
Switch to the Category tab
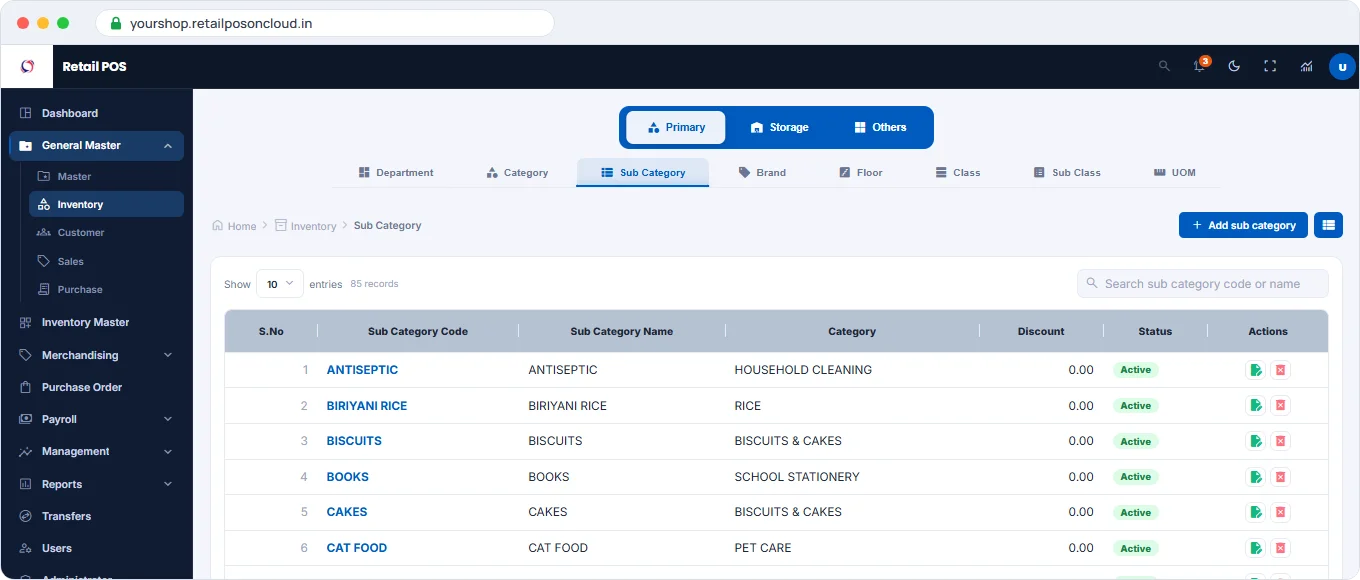(x=517, y=173)
